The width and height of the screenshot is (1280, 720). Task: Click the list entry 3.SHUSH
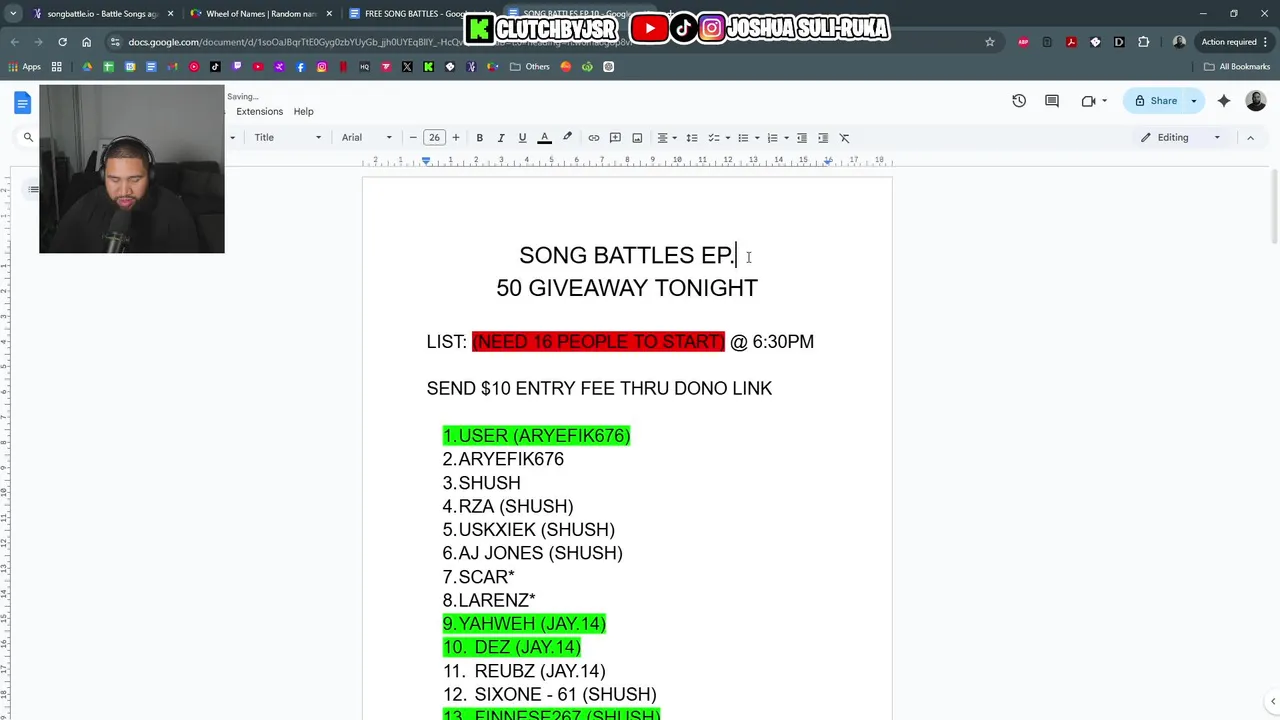[482, 483]
